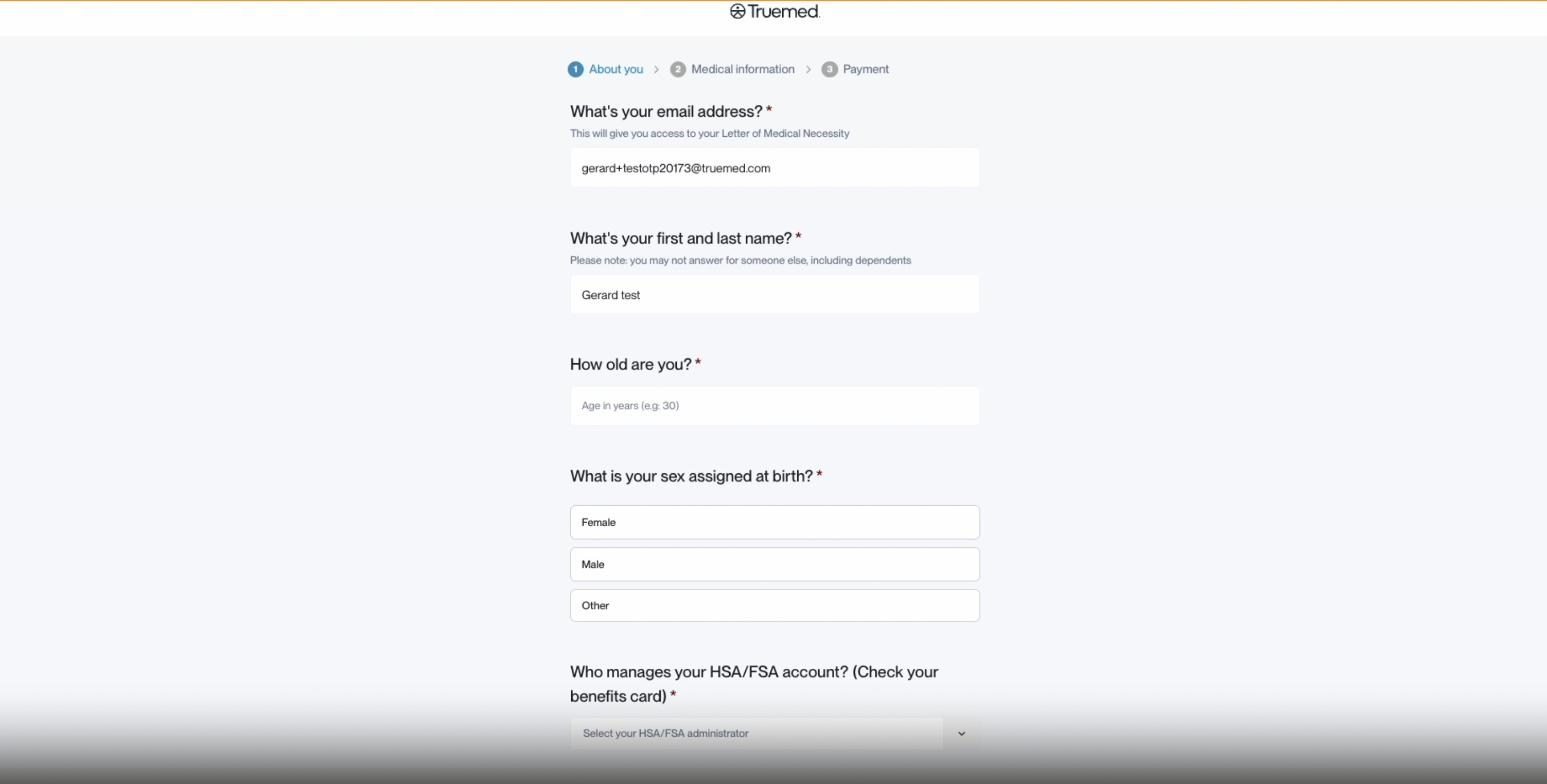Click the How old are you label

tap(630, 364)
